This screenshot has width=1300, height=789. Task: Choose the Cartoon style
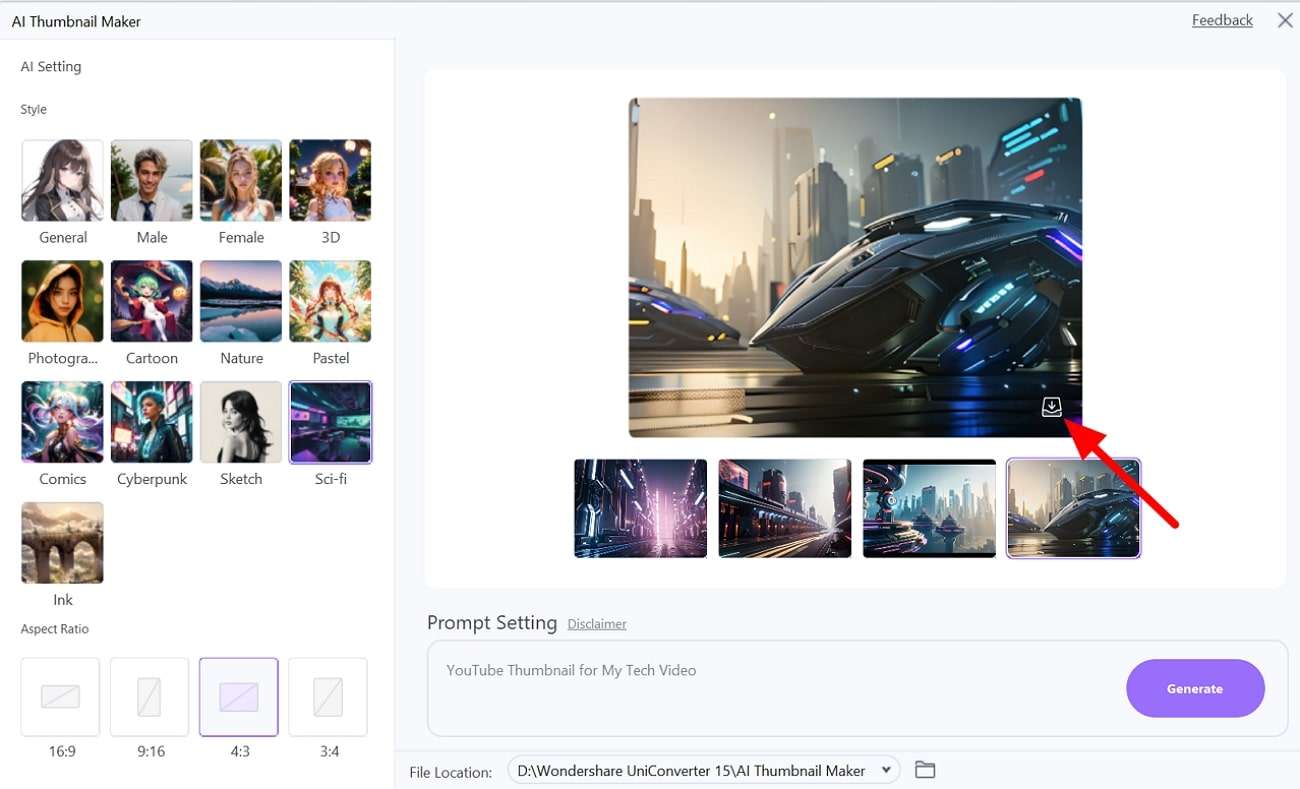point(151,301)
